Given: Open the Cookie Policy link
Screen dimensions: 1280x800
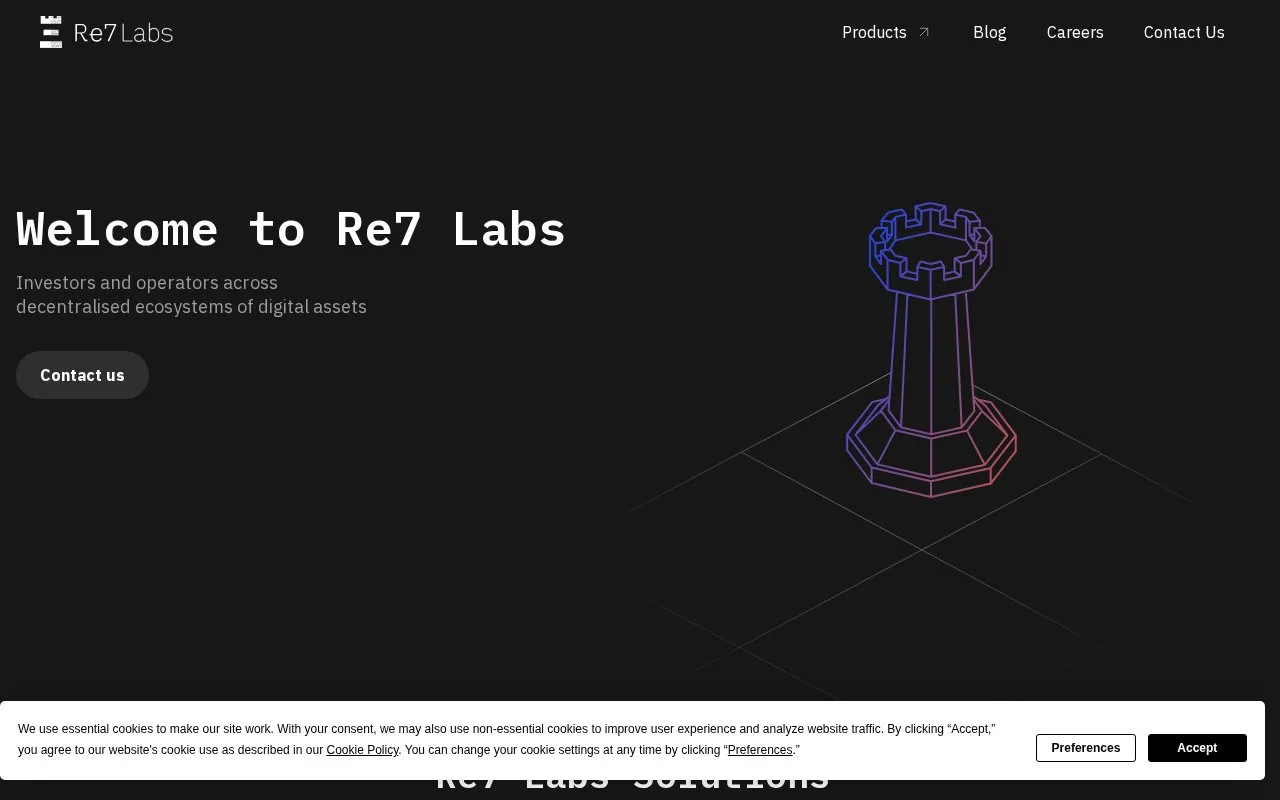Looking at the screenshot, I should [x=362, y=750].
